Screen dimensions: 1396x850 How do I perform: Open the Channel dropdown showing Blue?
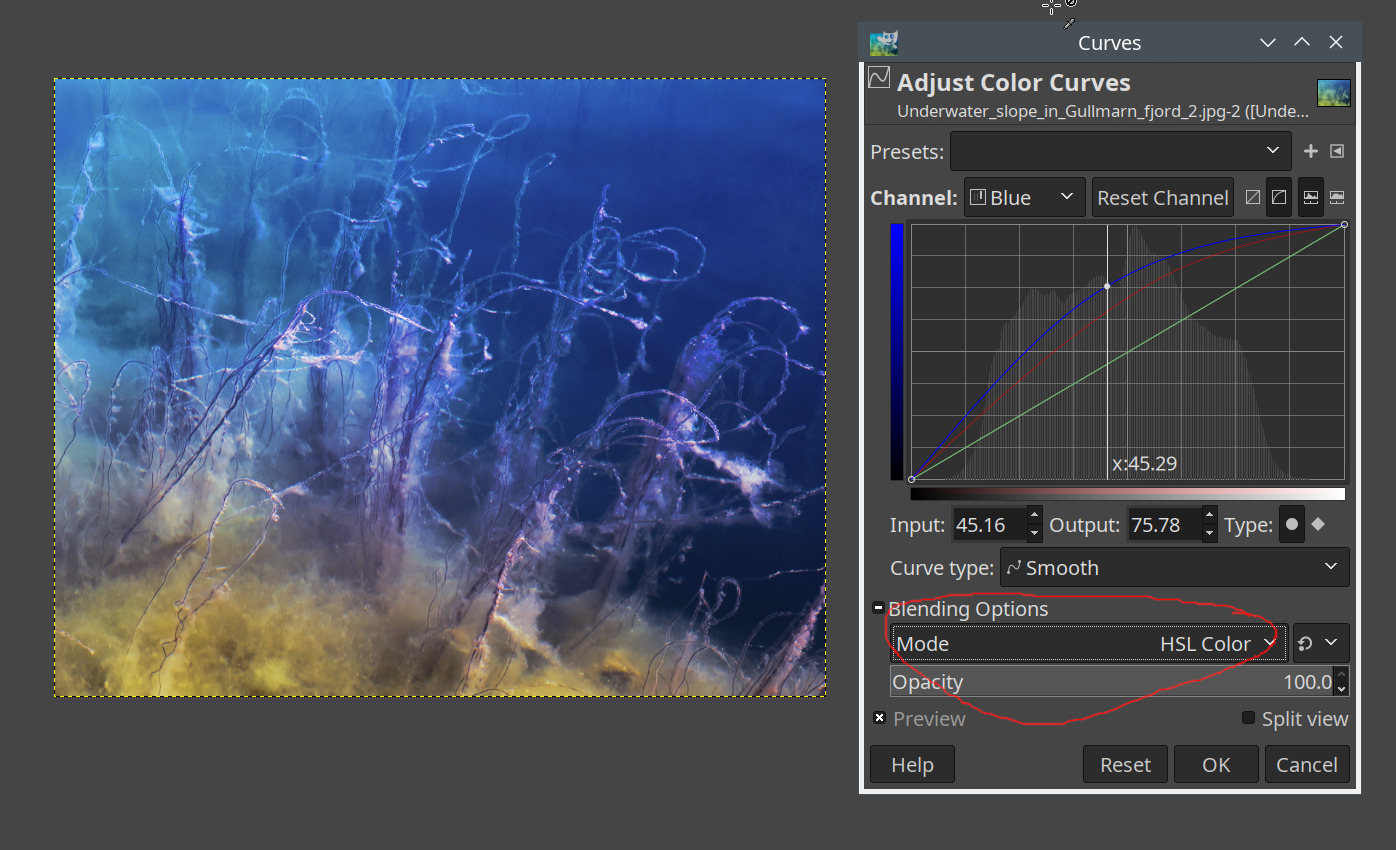(1023, 197)
